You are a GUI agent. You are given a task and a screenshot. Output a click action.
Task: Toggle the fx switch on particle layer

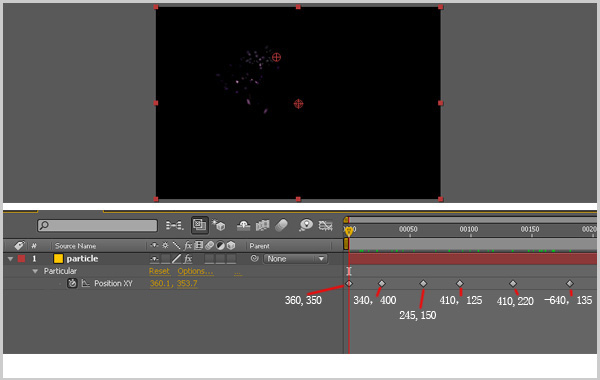(x=188, y=259)
